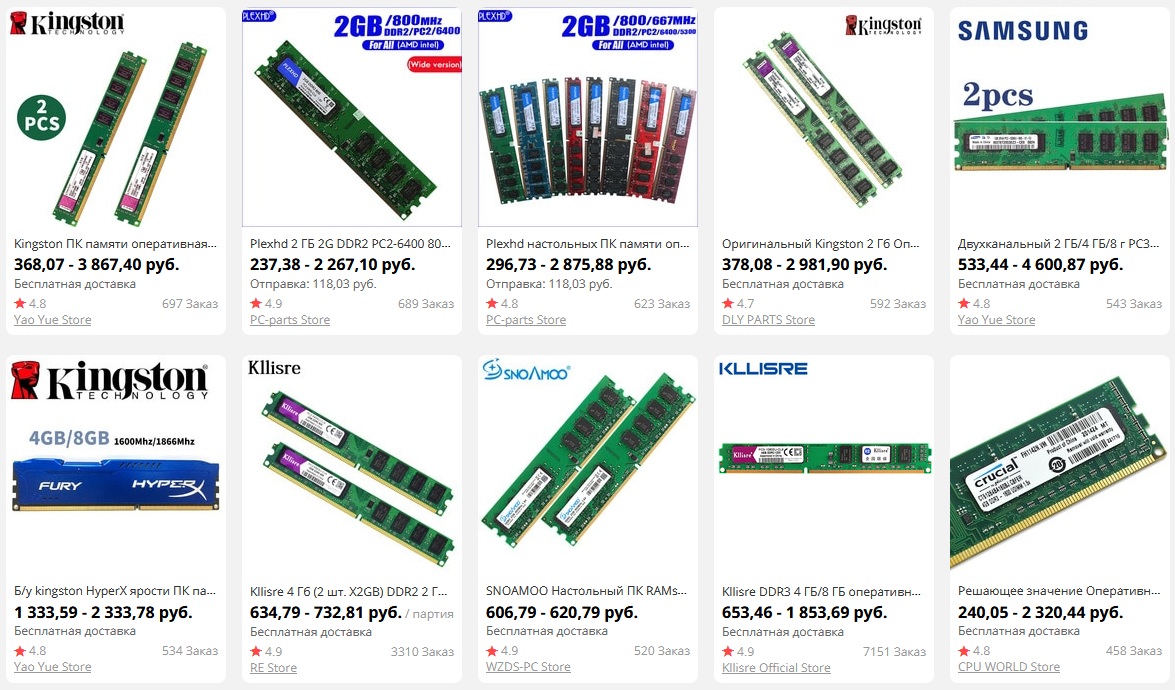The height and width of the screenshot is (690, 1175).
Task: Open the CPU WORLD Store link
Action: tap(1009, 666)
